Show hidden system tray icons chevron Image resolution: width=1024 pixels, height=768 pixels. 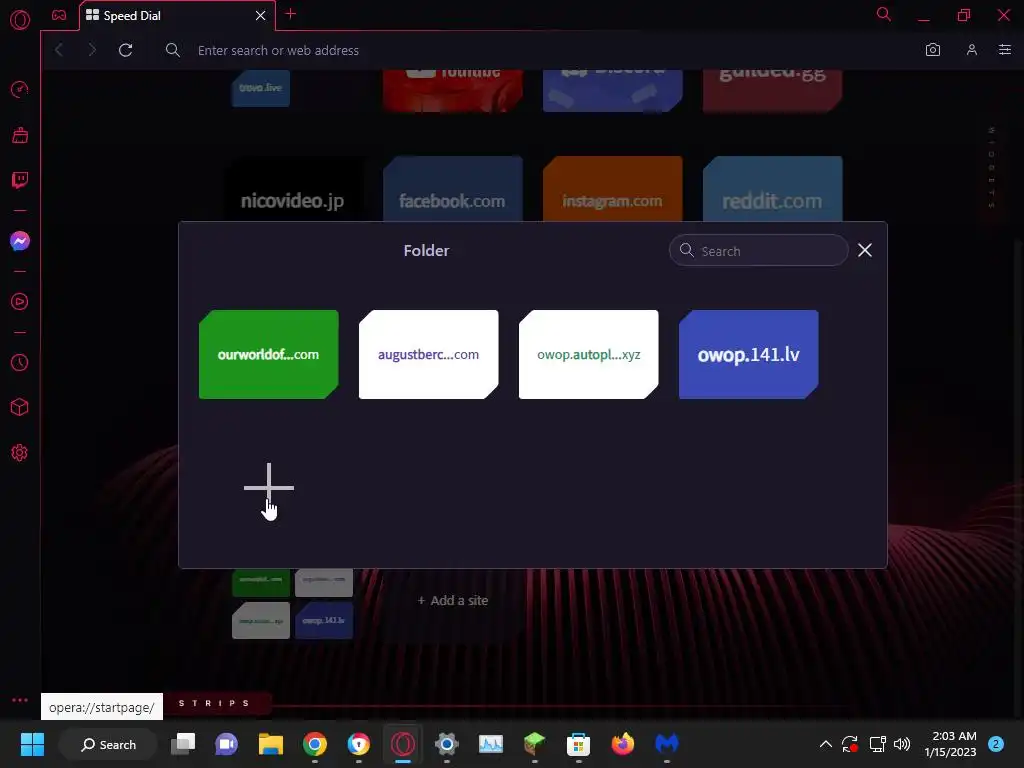click(x=825, y=744)
